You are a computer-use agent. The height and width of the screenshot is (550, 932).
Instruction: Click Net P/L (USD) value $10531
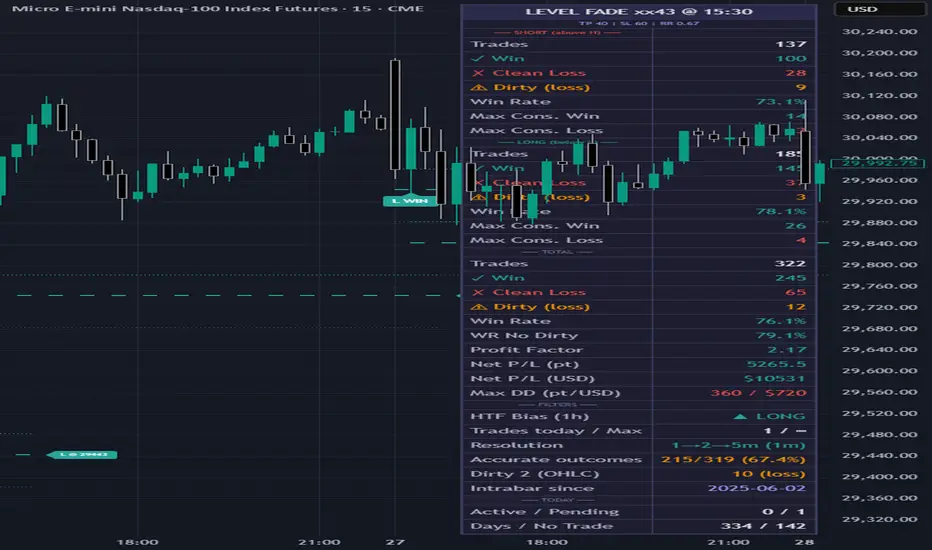pyautogui.click(x=774, y=378)
